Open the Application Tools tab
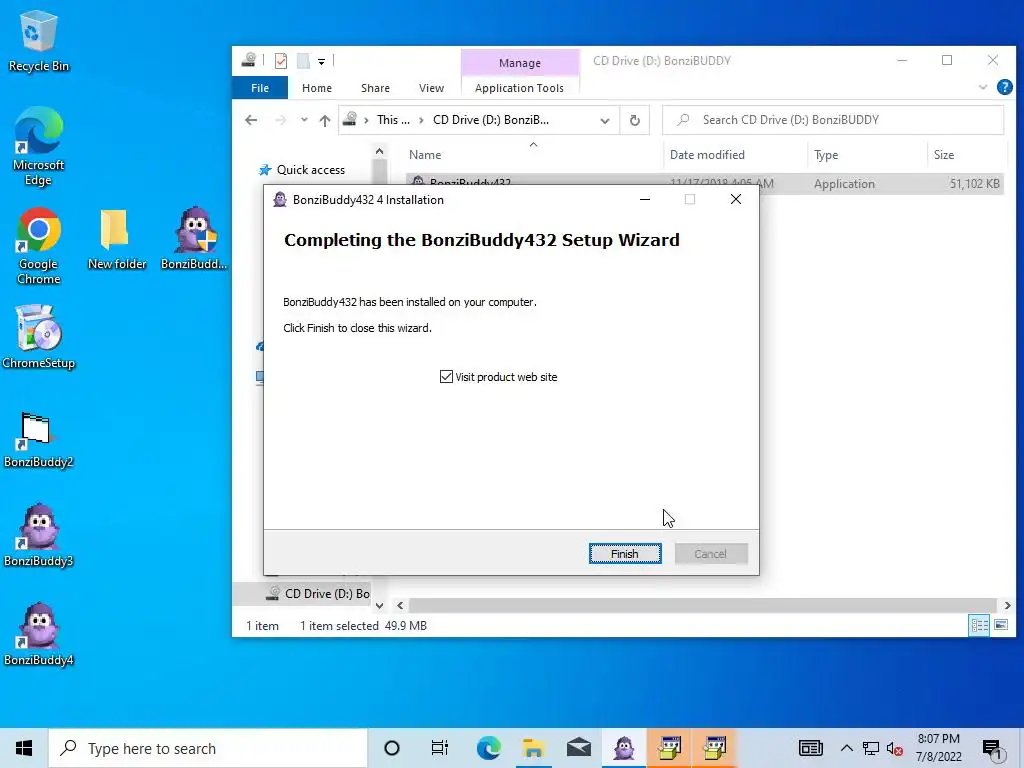The height and width of the screenshot is (768, 1024). pyautogui.click(x=519, y=88)
